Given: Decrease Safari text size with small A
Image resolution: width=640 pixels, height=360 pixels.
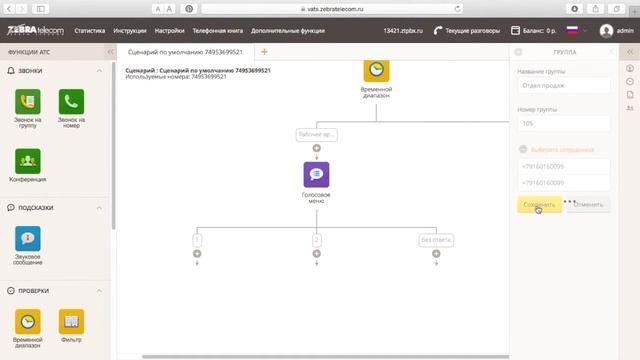Looking at the screenshot, I should [x=158, y=9].
